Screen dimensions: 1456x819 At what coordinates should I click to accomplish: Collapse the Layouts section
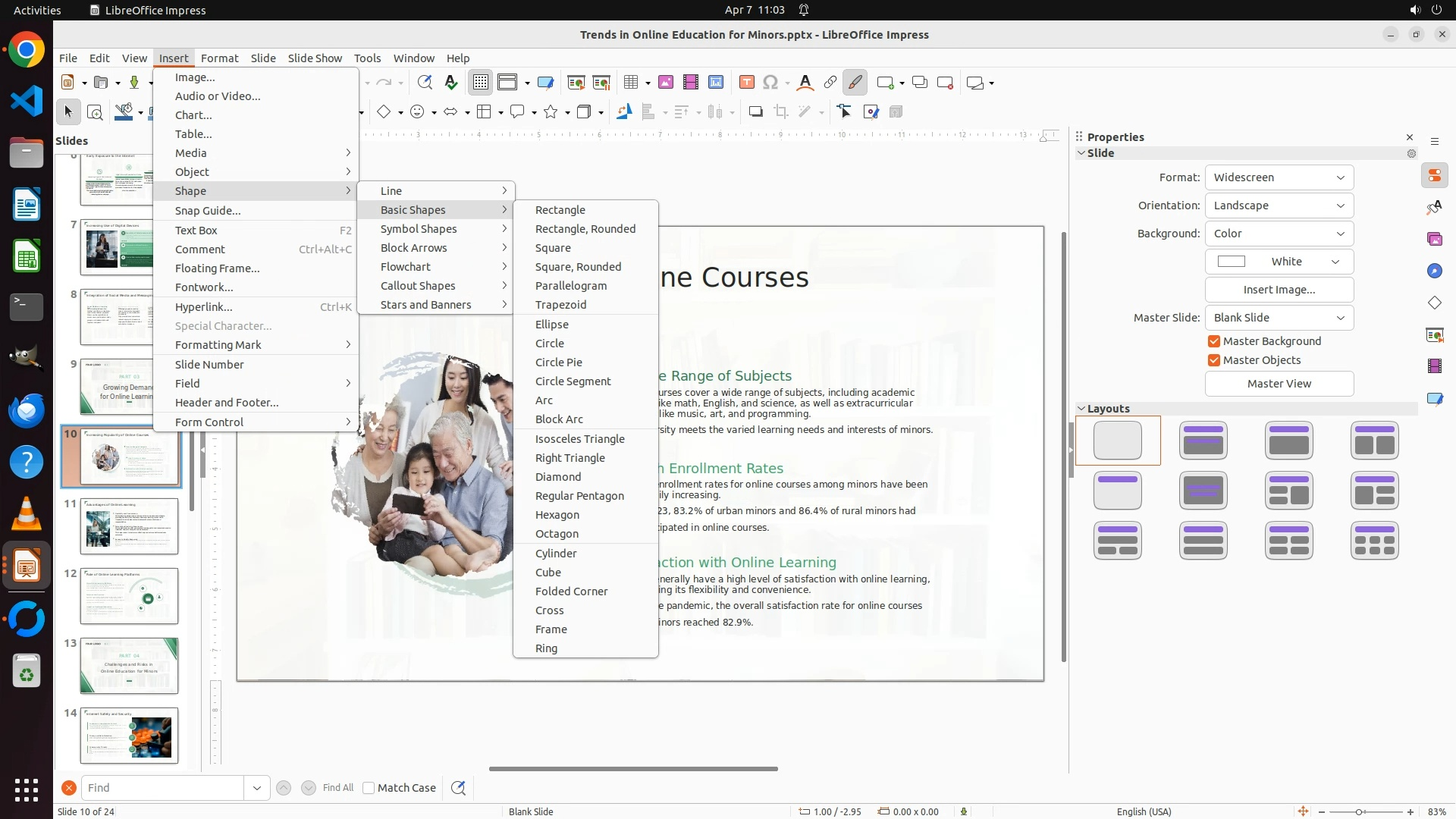click(1081, 409)
